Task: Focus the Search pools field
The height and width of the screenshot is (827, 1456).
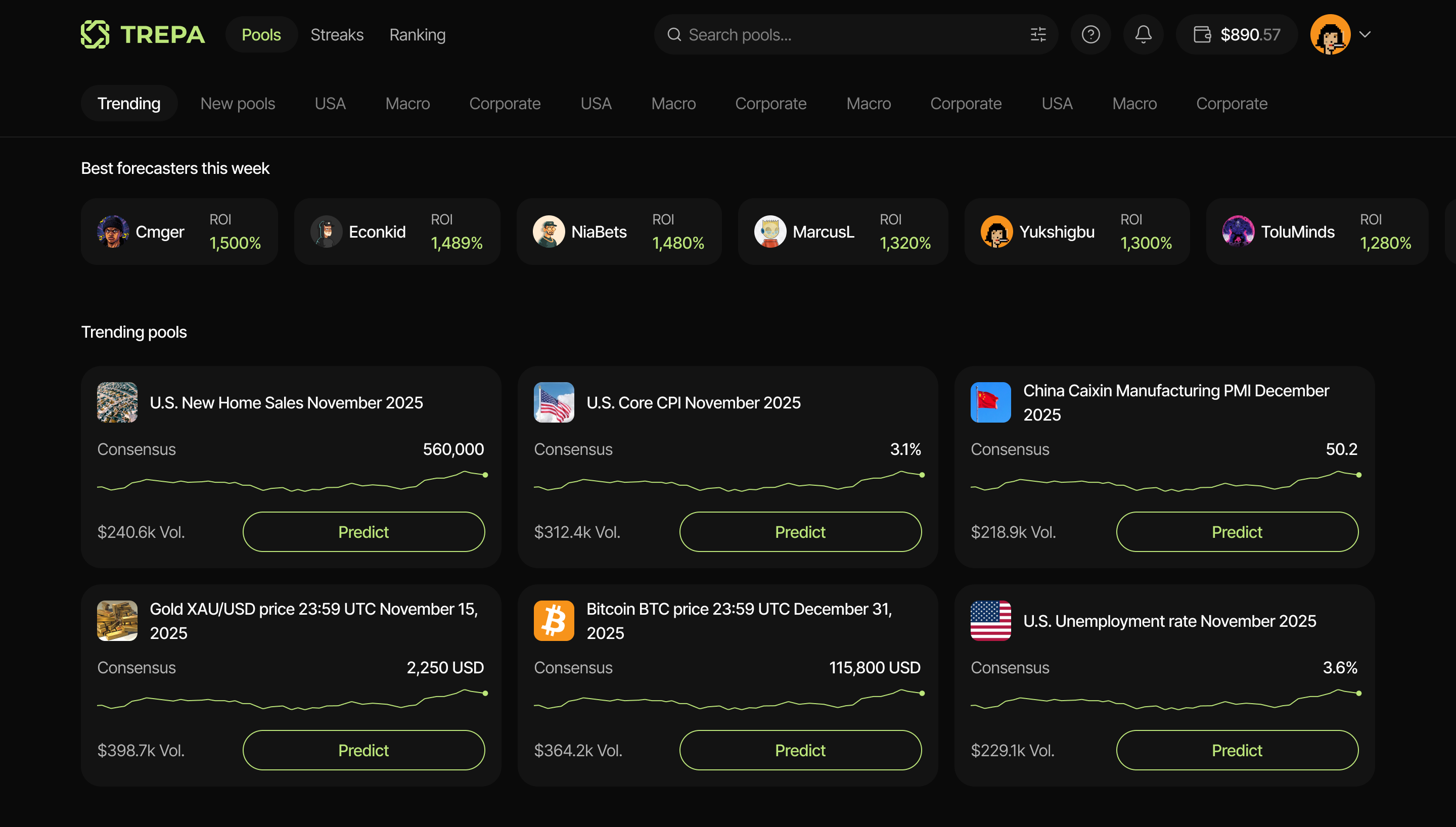Action: click(852, 35)
